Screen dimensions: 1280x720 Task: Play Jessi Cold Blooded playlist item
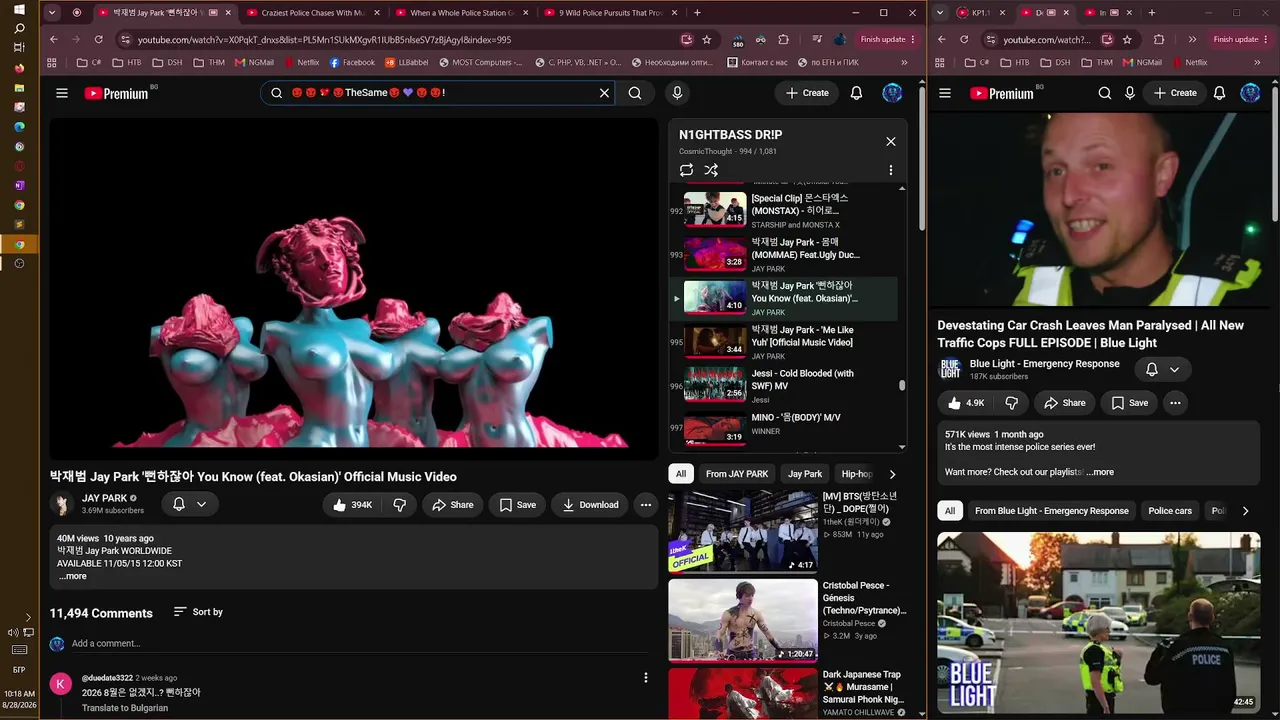[785, 386]
